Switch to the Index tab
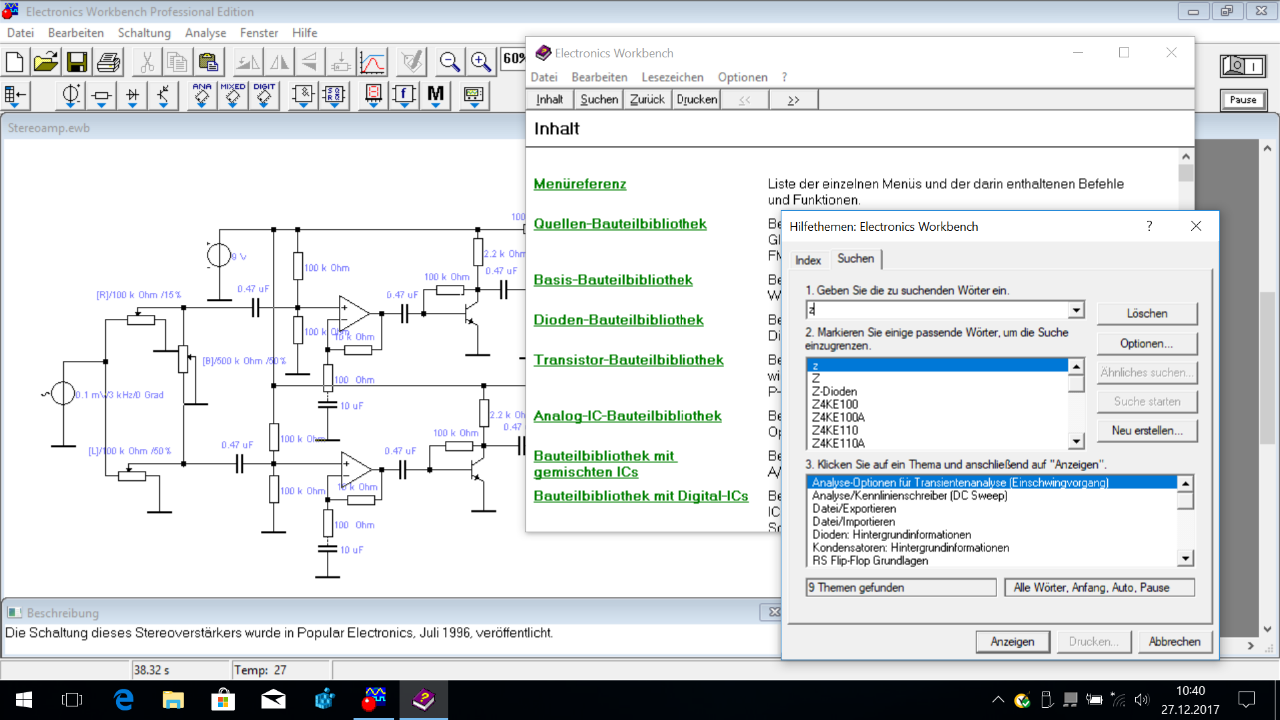 (x=808, y=260)
